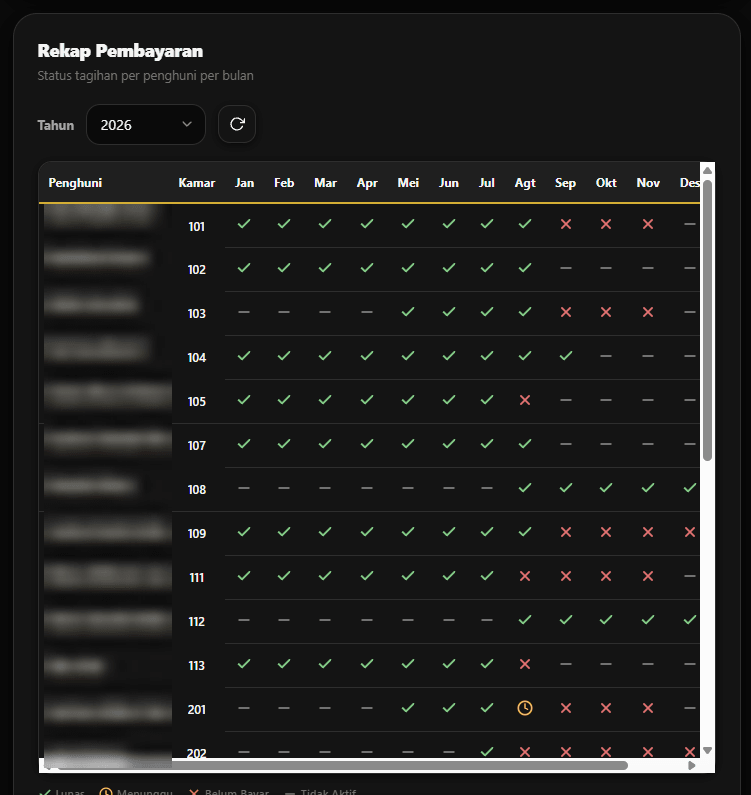Screen dimensions: 751x795
Task: Click room number 105 cell
Action: 197,402
